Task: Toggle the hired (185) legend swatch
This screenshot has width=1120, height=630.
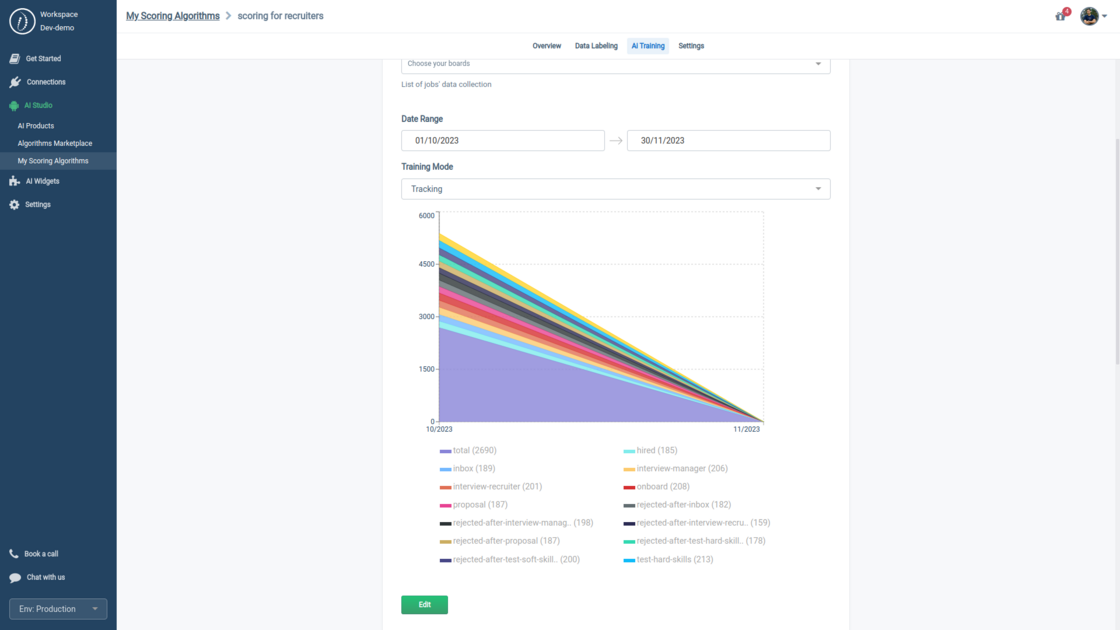Action: 629,451
